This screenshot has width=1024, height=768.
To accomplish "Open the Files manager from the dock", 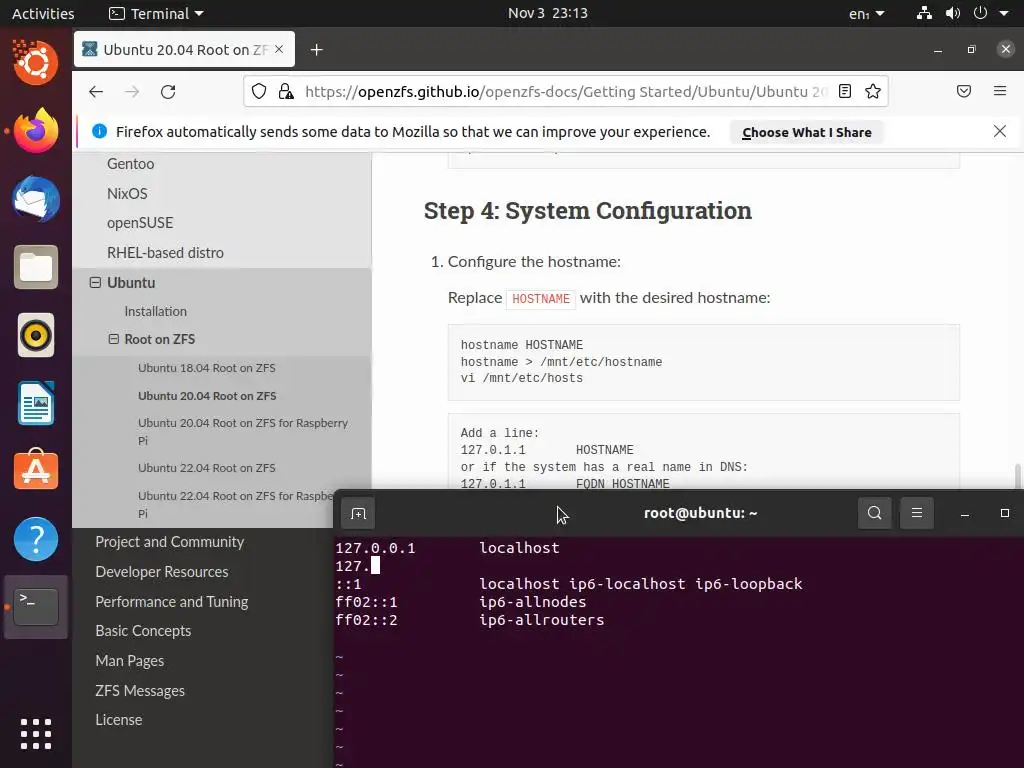I will click(x=36, y=267).
